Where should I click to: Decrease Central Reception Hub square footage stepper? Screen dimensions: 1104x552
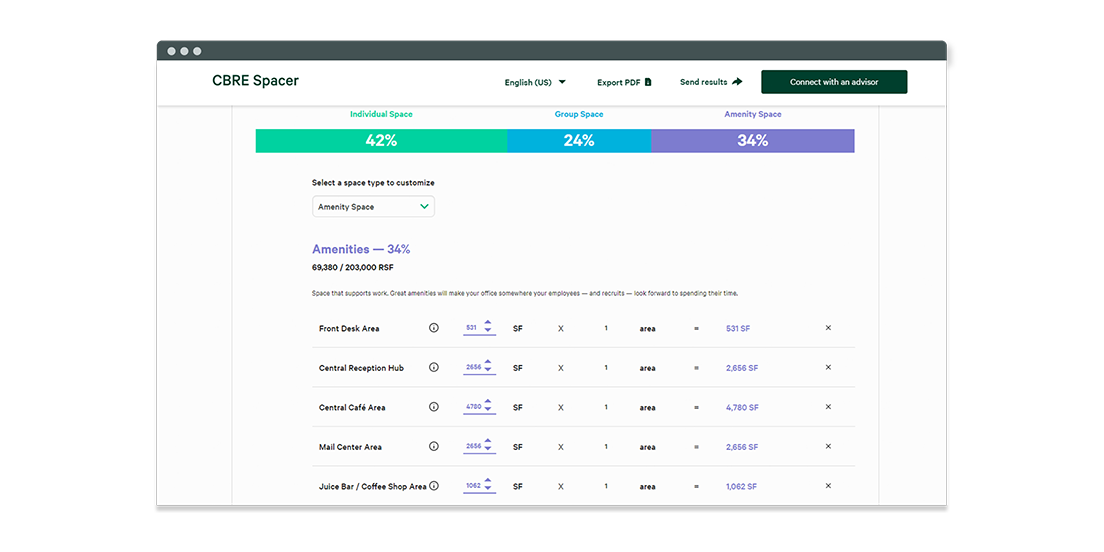click(488, 372)
